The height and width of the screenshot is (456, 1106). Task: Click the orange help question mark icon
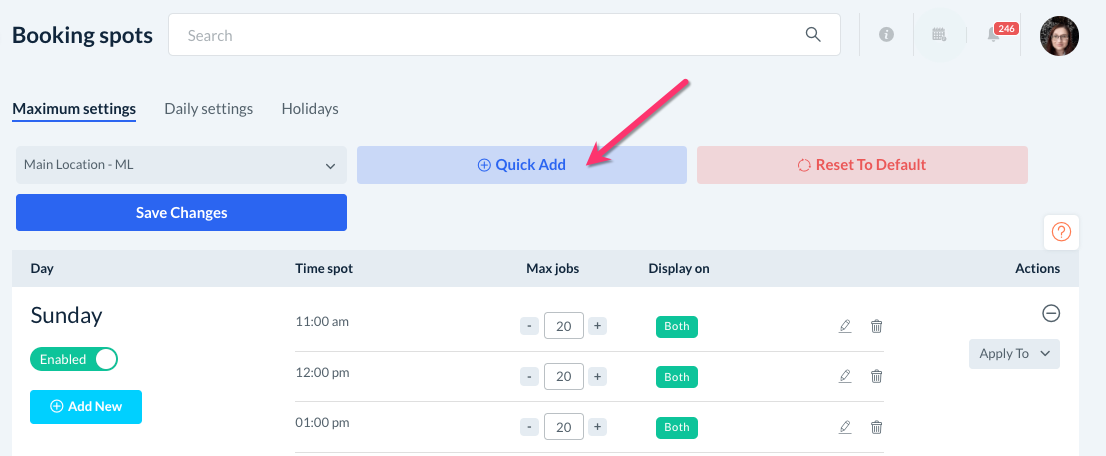(1062, 232)
